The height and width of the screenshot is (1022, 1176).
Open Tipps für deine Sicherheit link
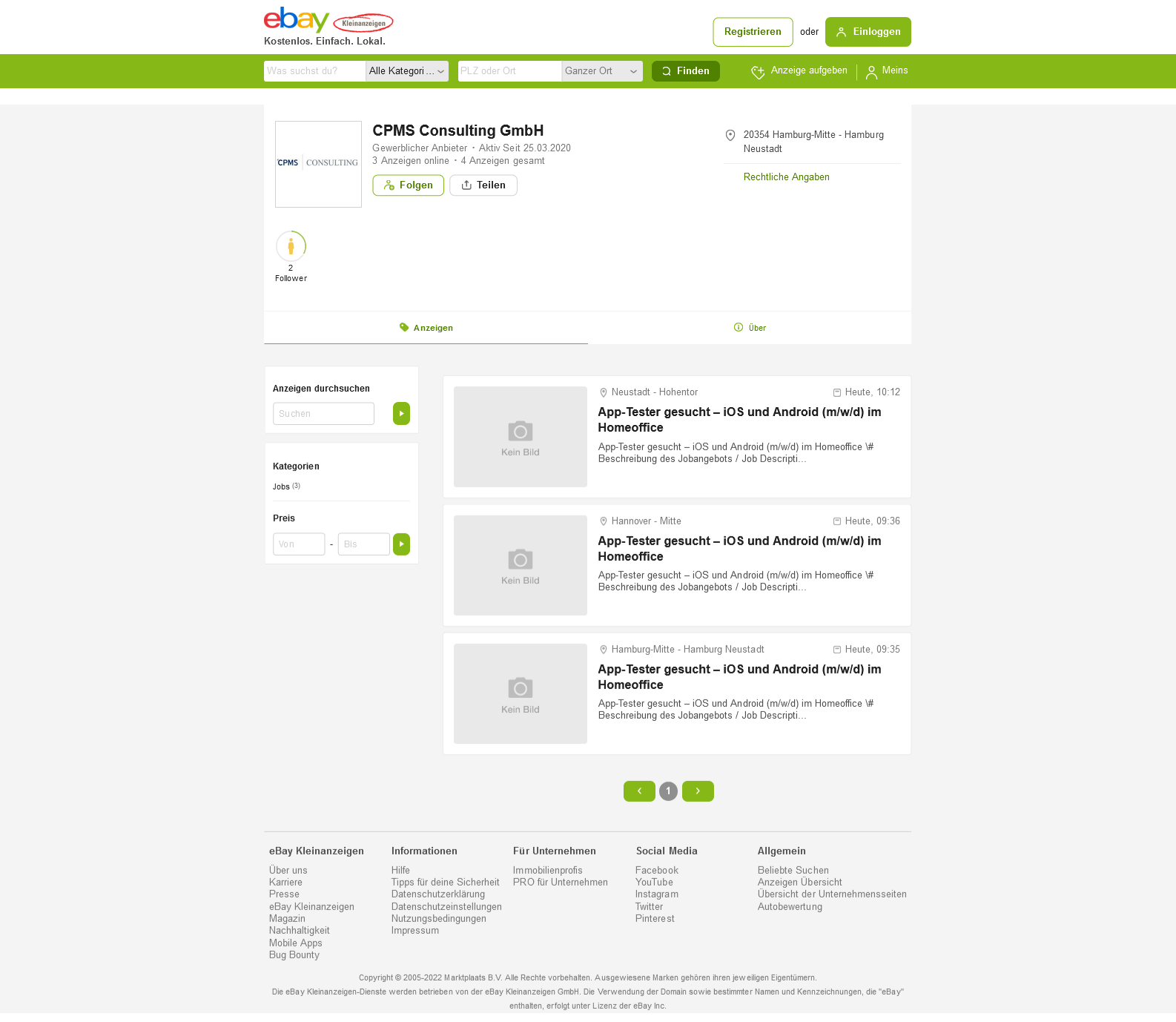tap(445, 883)
